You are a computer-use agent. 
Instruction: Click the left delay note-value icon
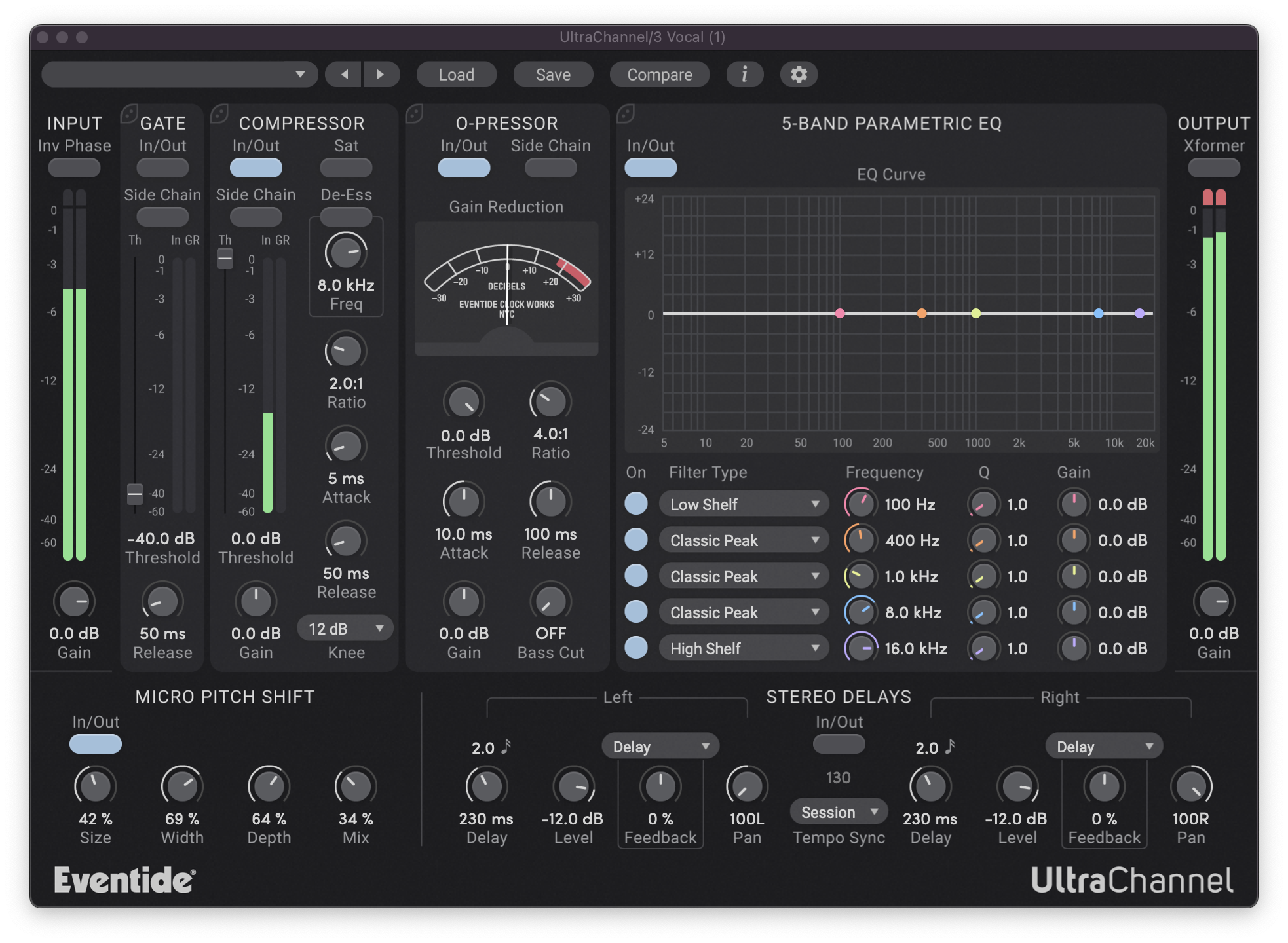(506, 747)
